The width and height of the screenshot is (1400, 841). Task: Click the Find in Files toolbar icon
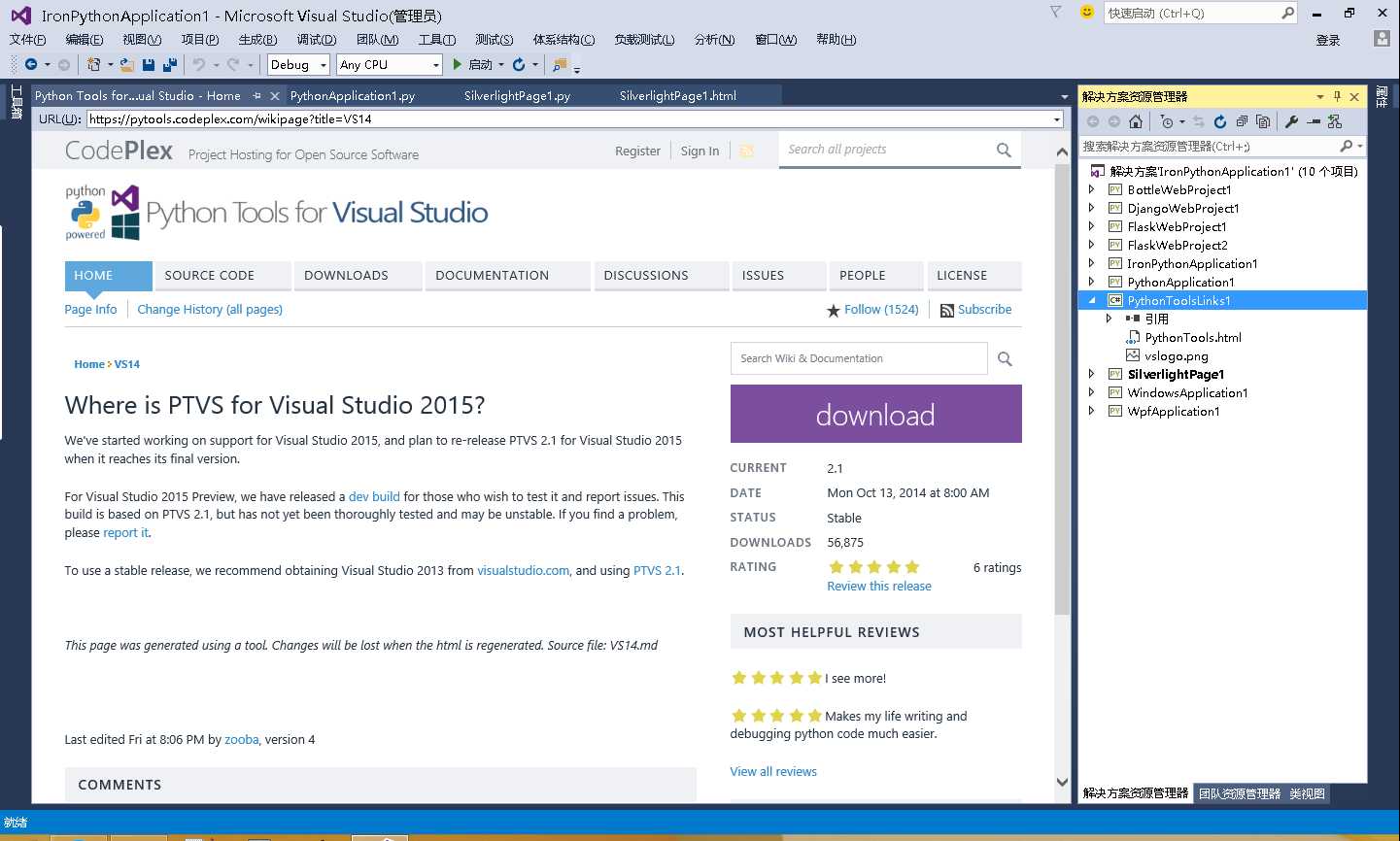tap(560, 65)
